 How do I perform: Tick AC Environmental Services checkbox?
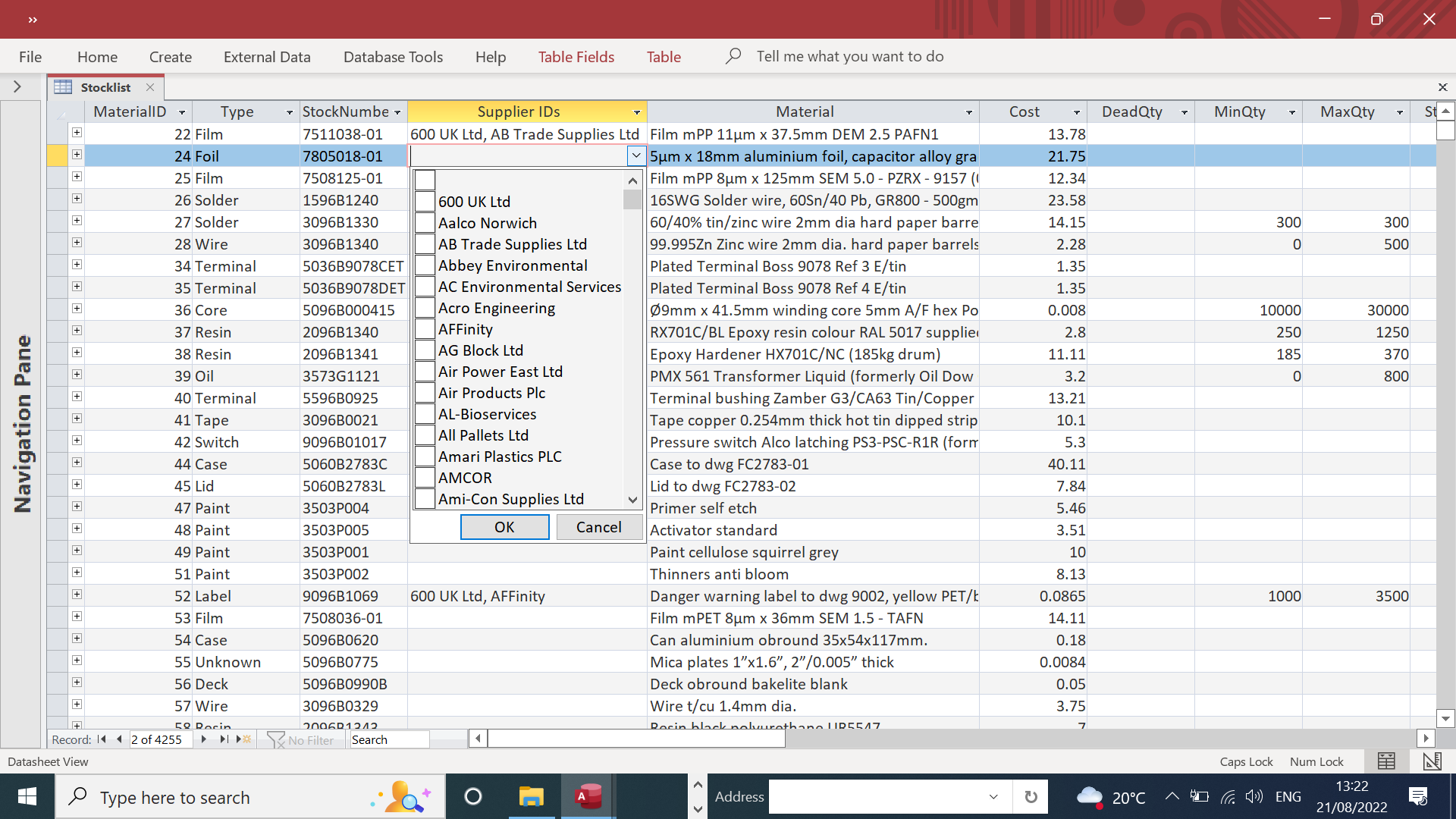(x=425, y=287)
